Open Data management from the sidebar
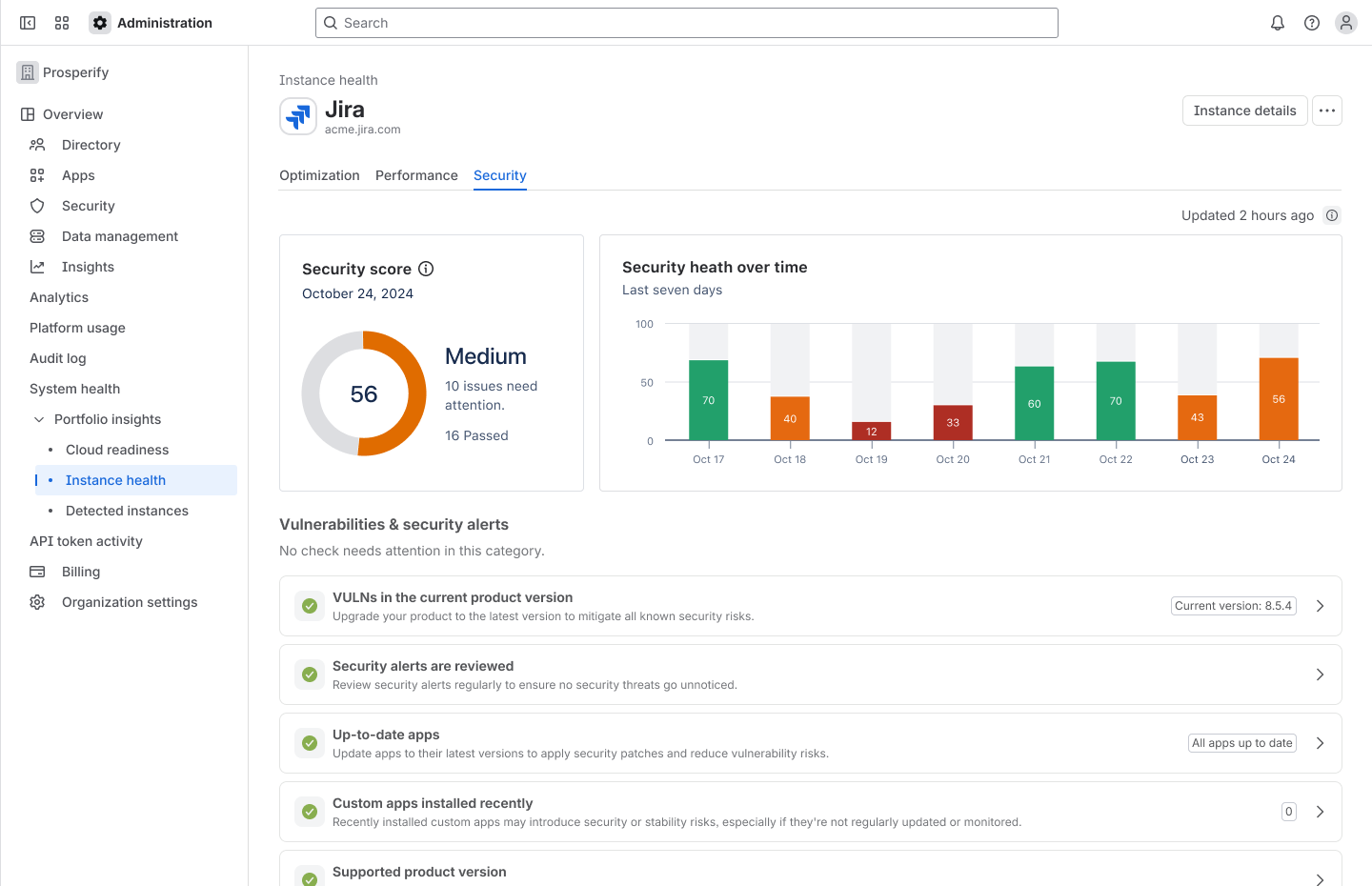The image size is (1372, 886). pyautogui.click(x=36, y=235)
